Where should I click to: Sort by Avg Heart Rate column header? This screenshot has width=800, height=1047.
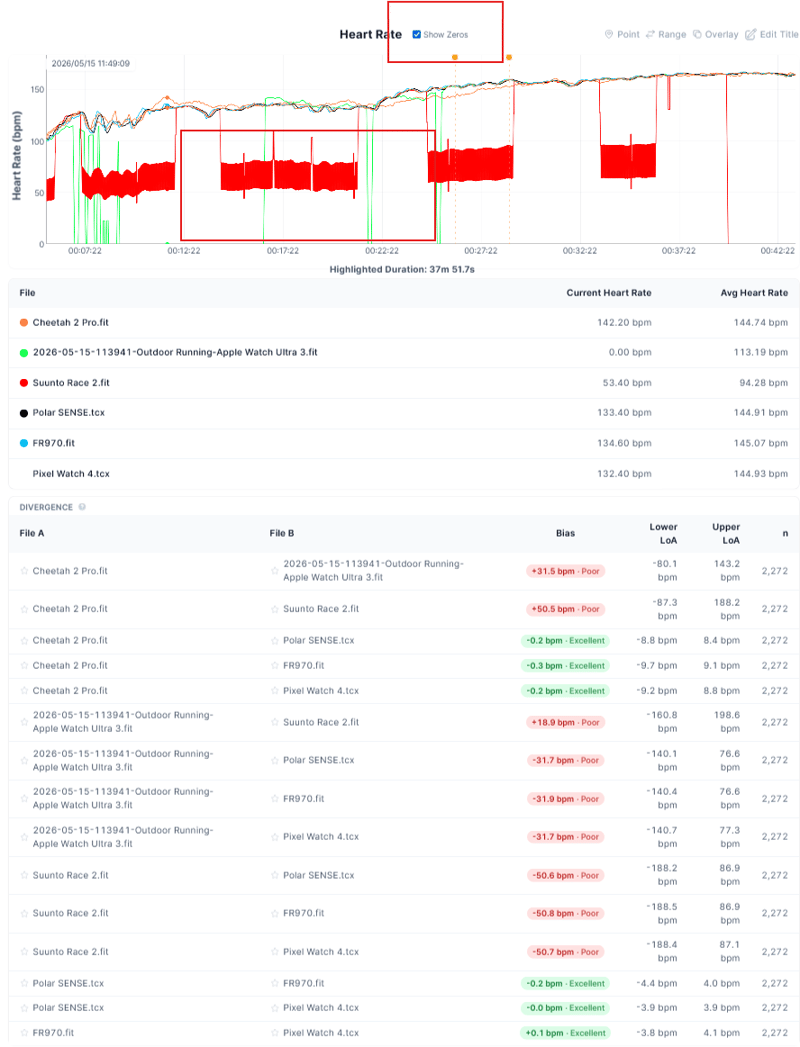[754, 292]
